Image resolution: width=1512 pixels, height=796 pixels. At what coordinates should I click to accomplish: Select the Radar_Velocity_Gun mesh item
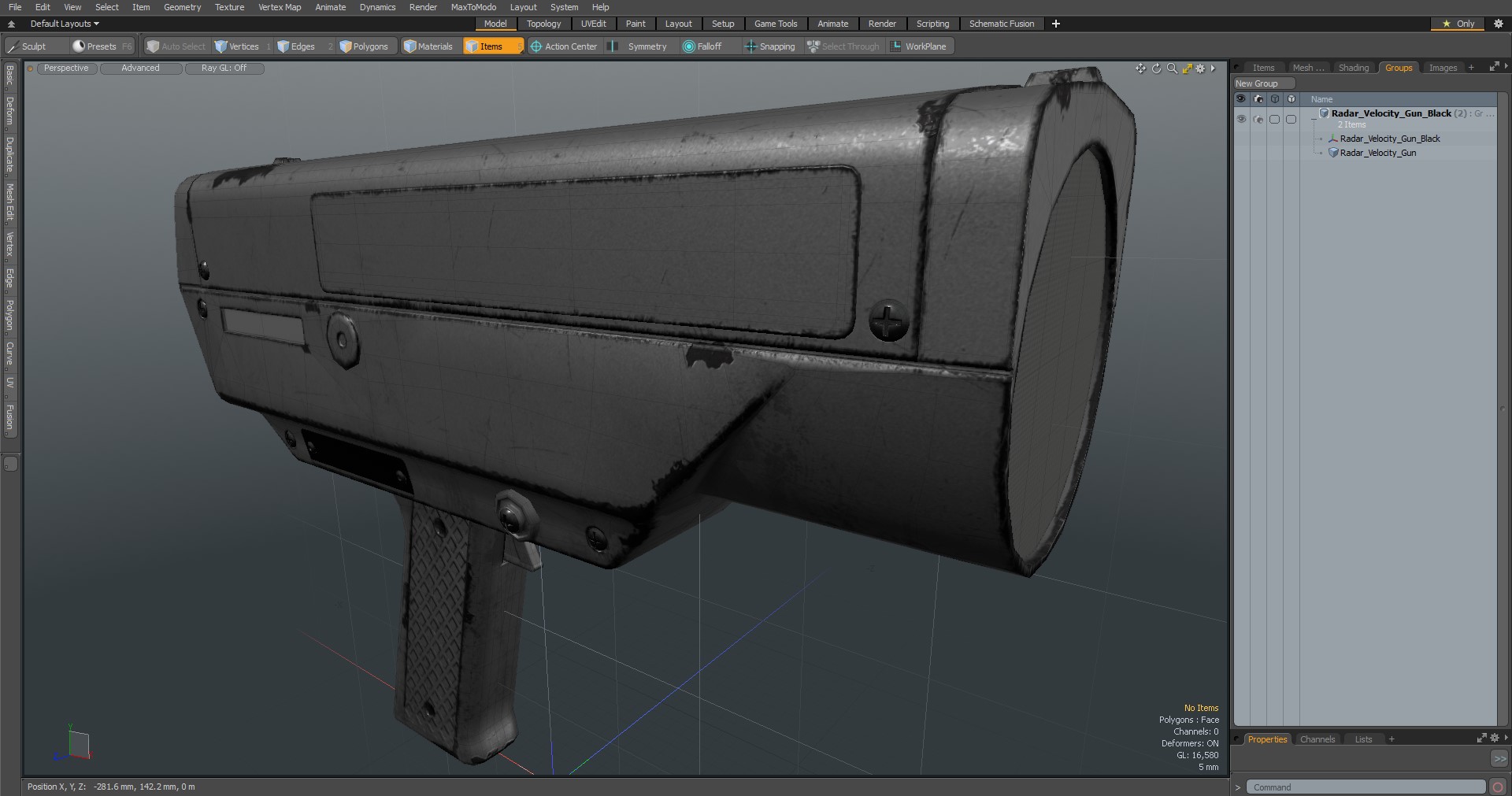tap(1378, 153)
